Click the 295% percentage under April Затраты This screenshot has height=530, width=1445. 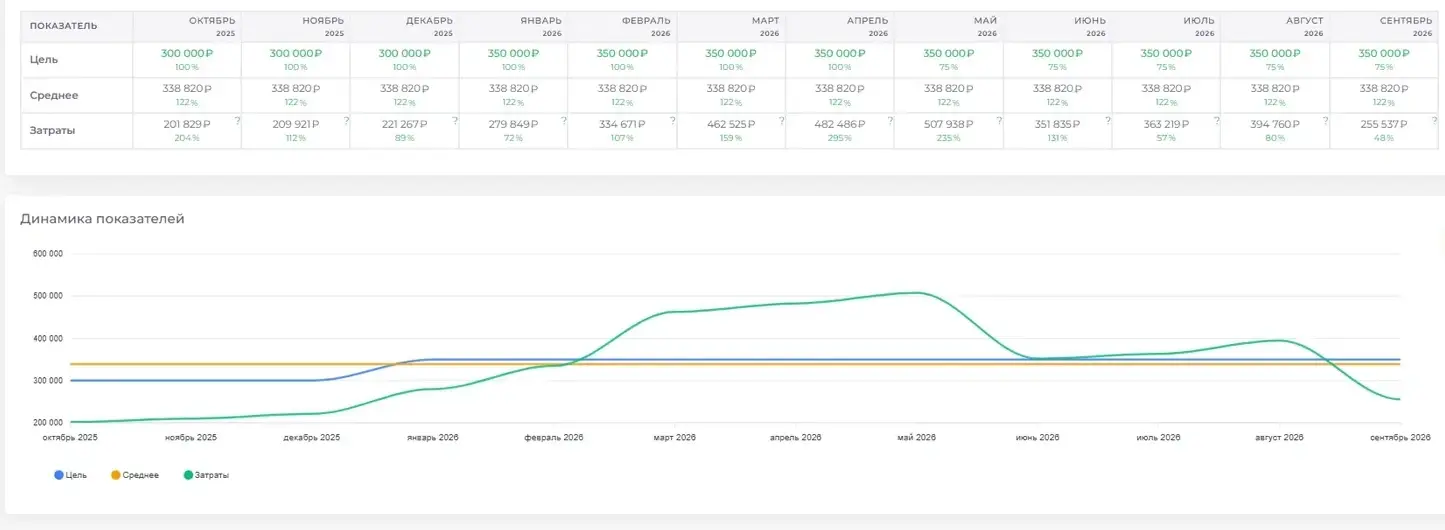click(841, 138)
